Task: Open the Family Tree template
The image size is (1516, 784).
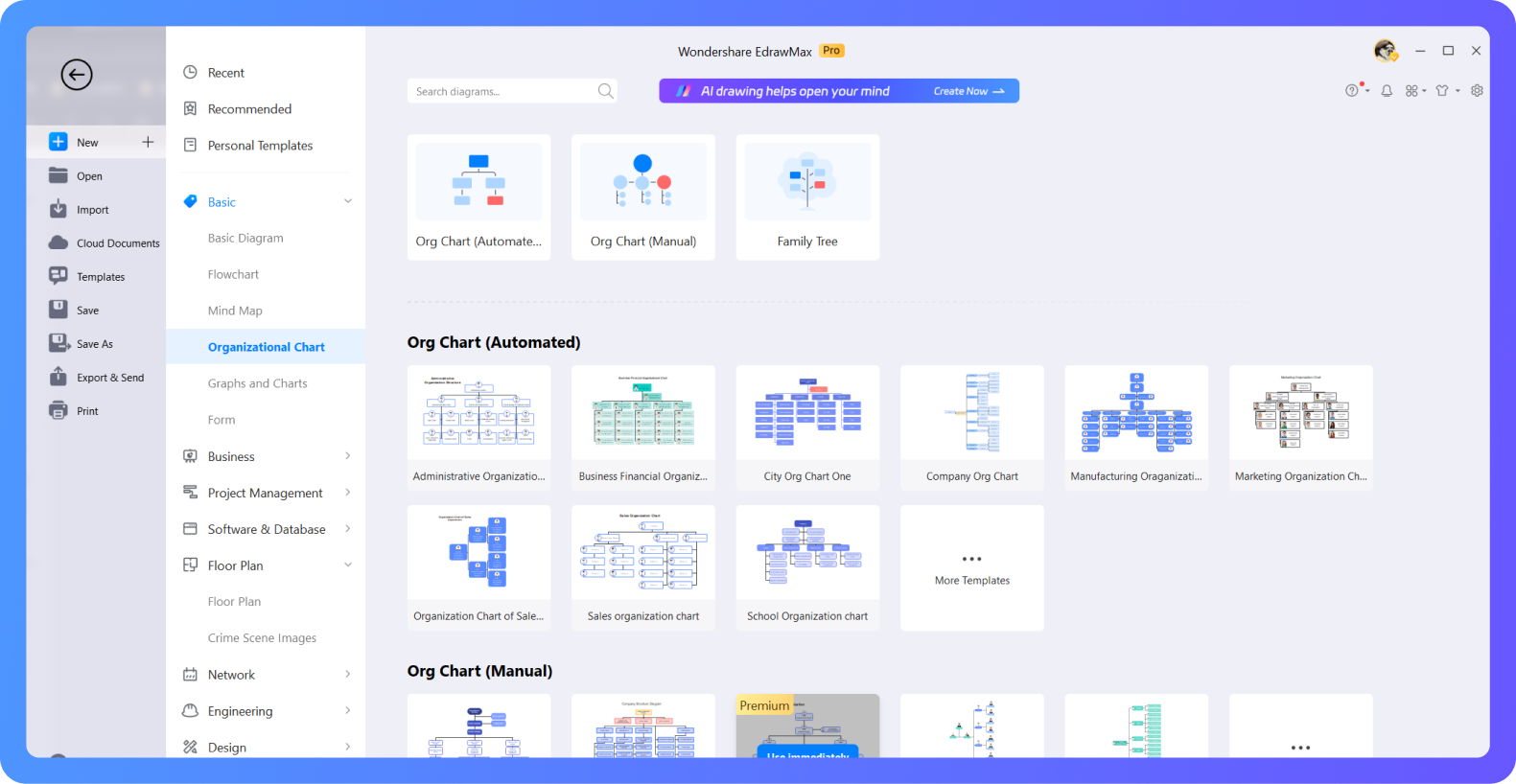Action: tap(807, 197)
